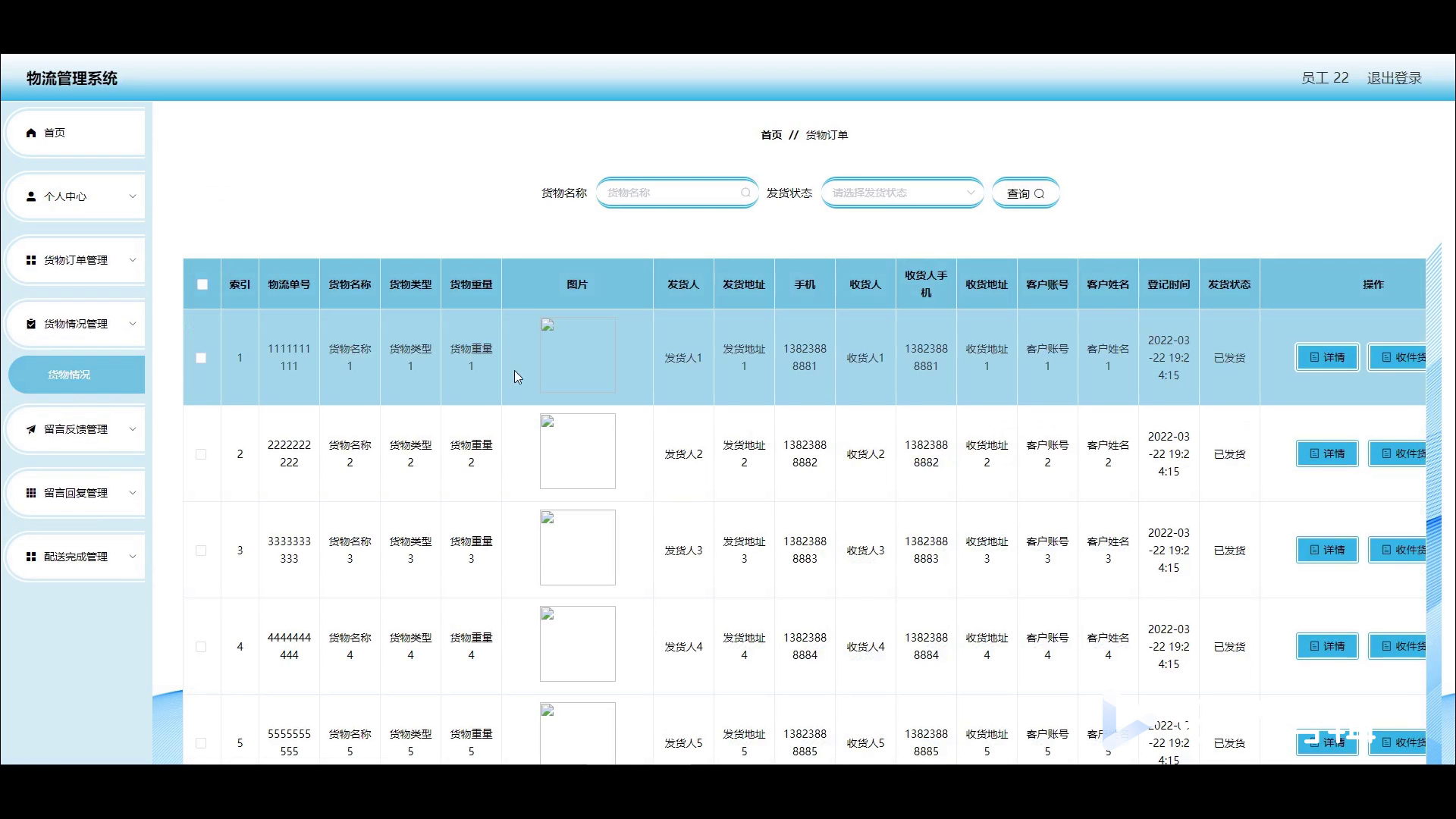Click broken image thumbnail in row 4
Screen dimensions: 1456x819
pos(578,644)
